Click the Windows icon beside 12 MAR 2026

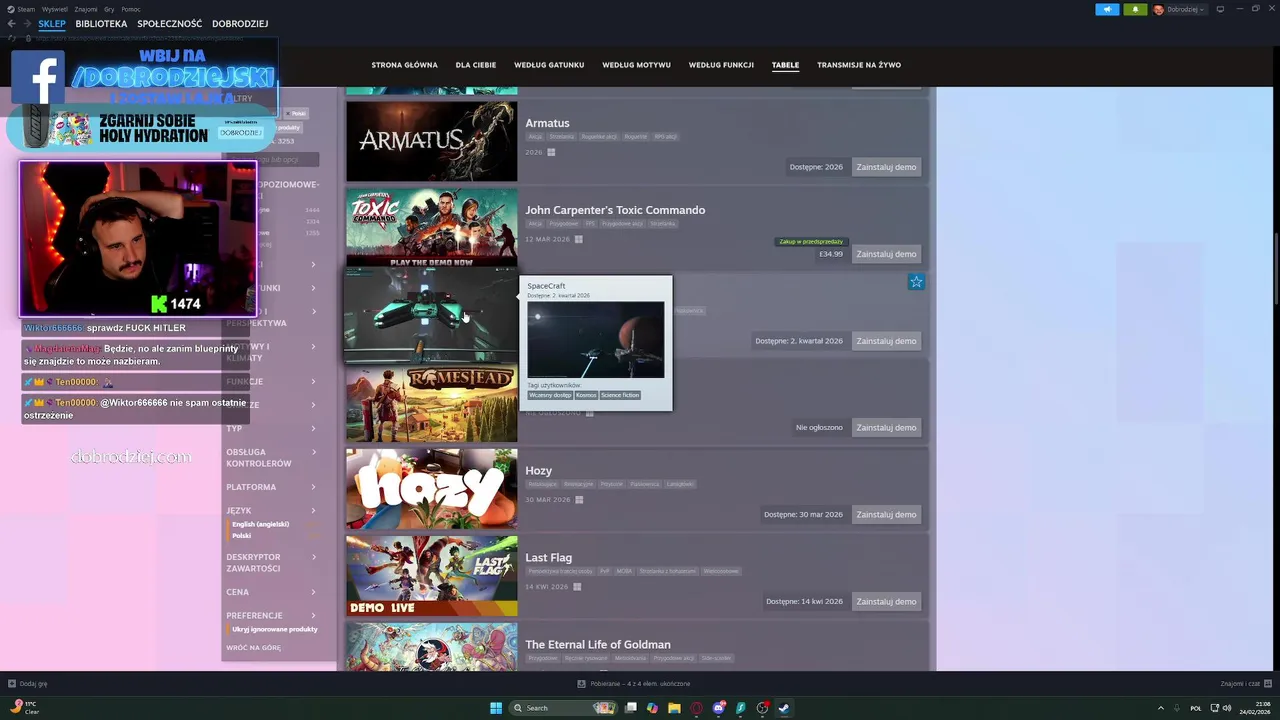pos(578,239)
